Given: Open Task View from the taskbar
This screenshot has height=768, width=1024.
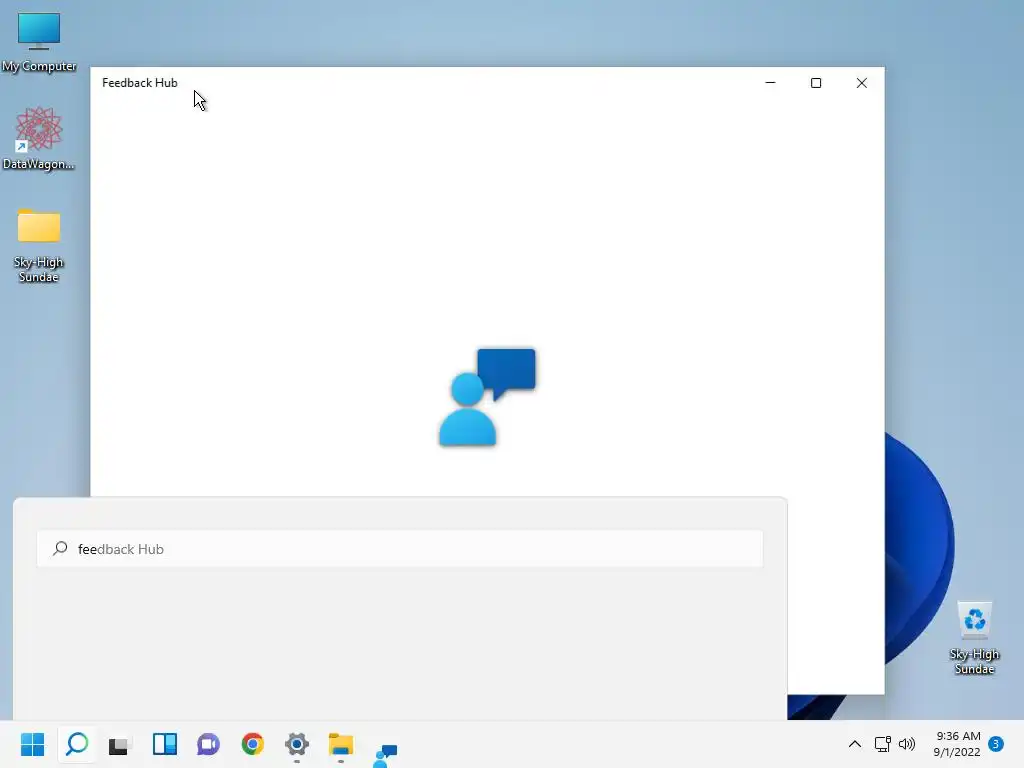Looking at the screenshot, I should 121,744.
